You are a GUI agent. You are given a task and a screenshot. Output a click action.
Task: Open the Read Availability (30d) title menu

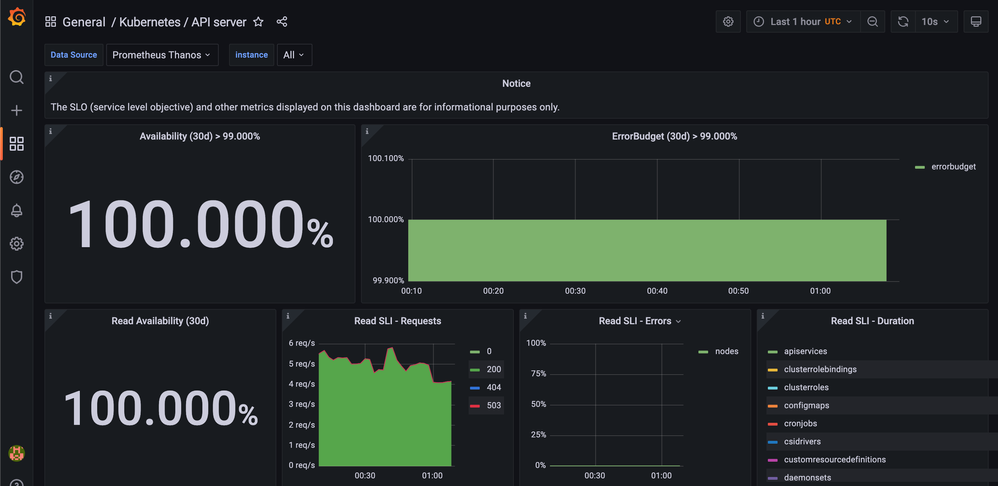point(160,321)
